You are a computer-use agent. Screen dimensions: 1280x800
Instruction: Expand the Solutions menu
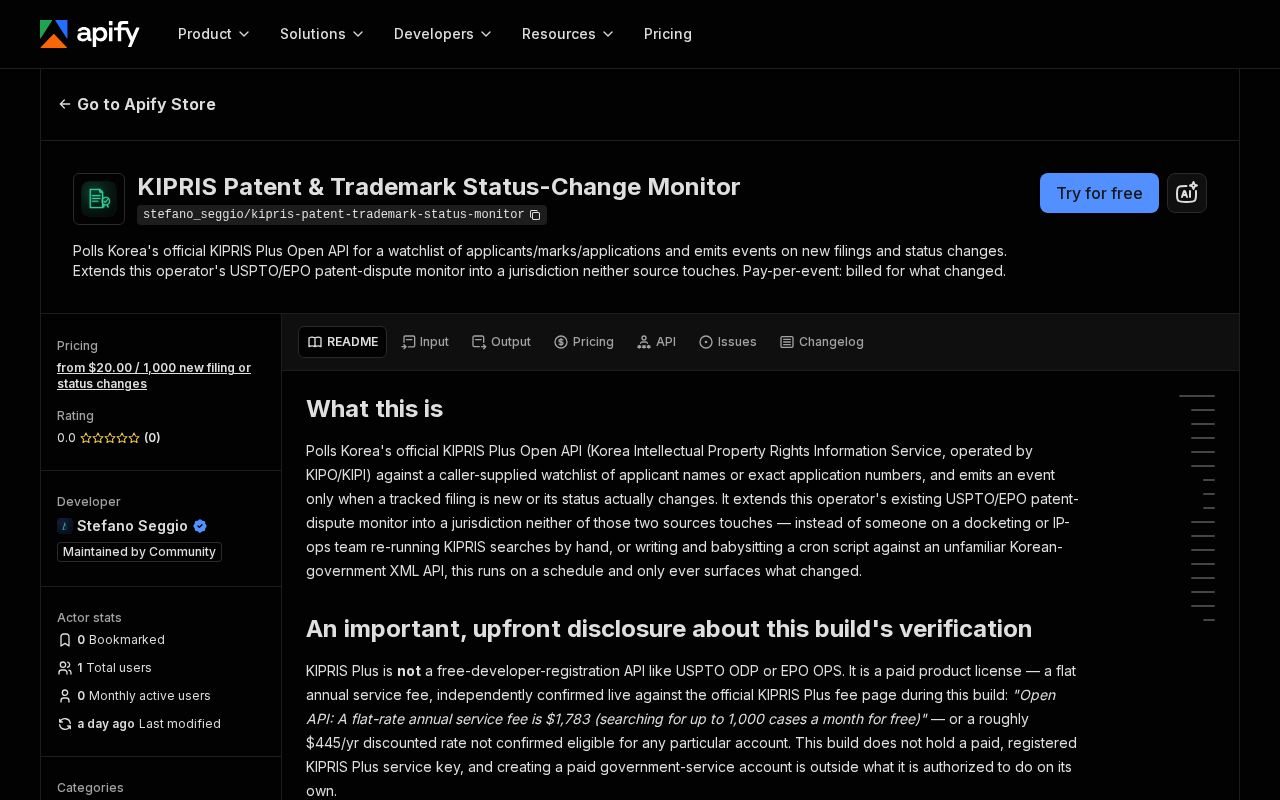coord(322,34)
